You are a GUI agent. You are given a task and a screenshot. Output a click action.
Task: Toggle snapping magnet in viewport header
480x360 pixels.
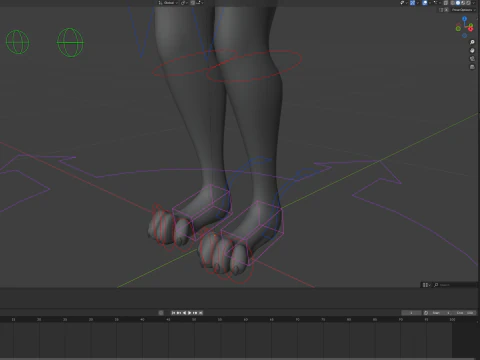coord(193,3)
